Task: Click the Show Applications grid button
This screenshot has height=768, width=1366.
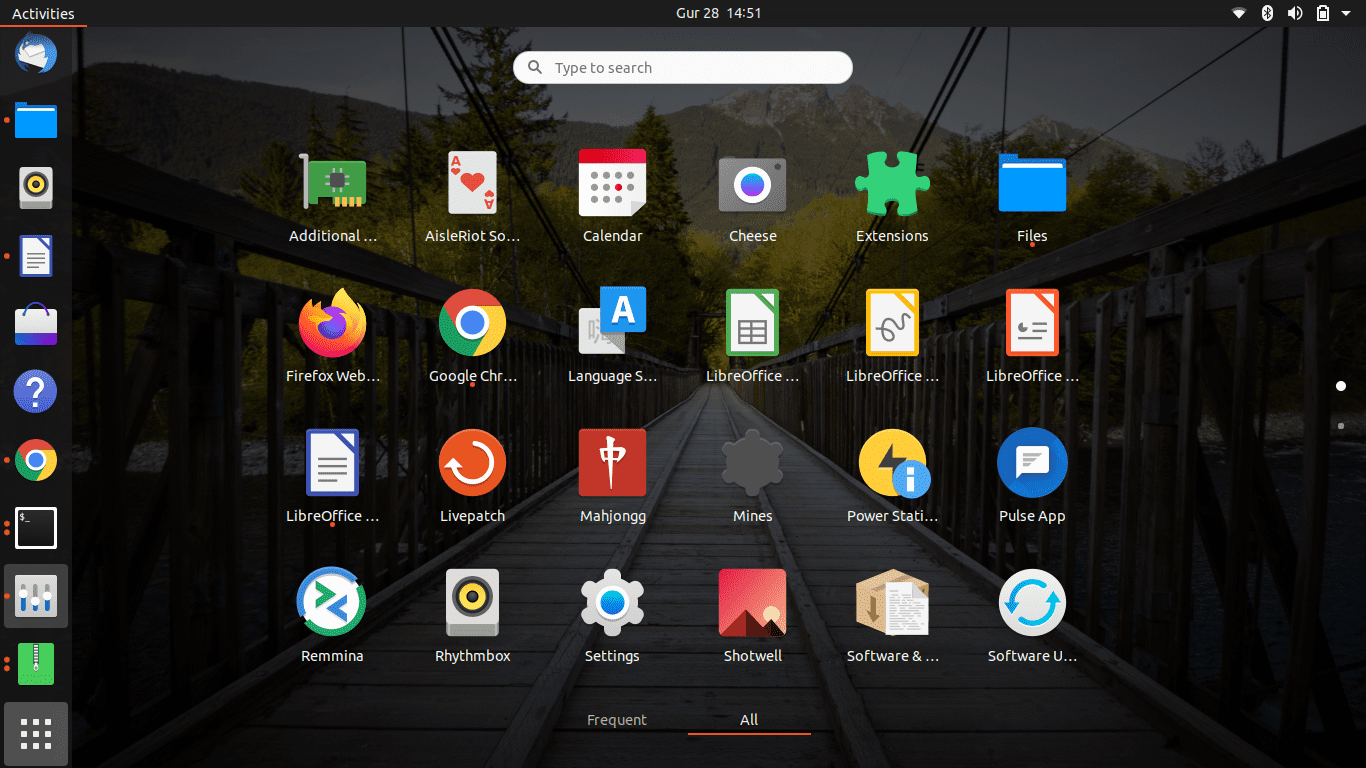Action: click(x=36, y=734)
